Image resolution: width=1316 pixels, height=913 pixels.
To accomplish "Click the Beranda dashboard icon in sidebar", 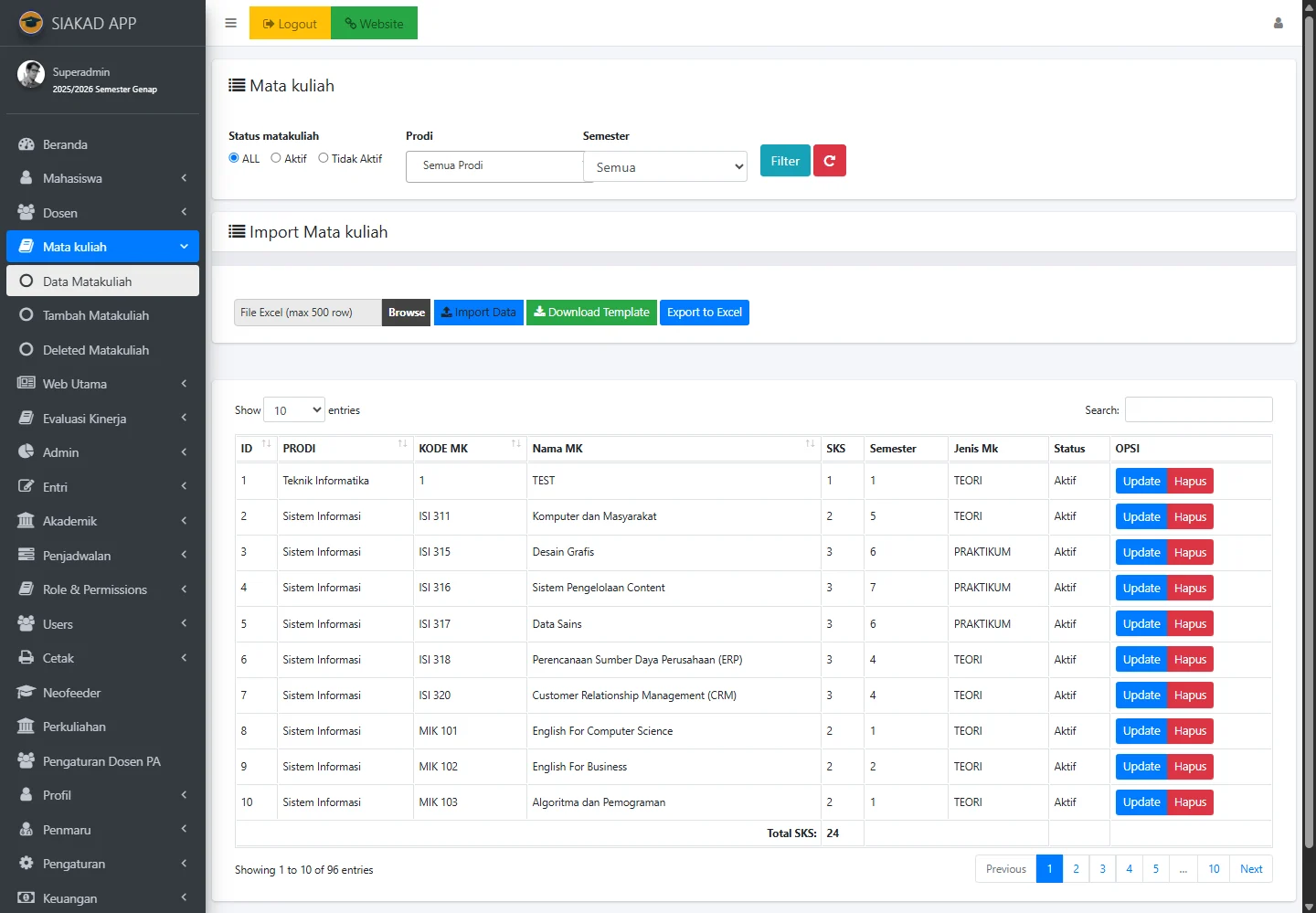I will tap(27, 144).
